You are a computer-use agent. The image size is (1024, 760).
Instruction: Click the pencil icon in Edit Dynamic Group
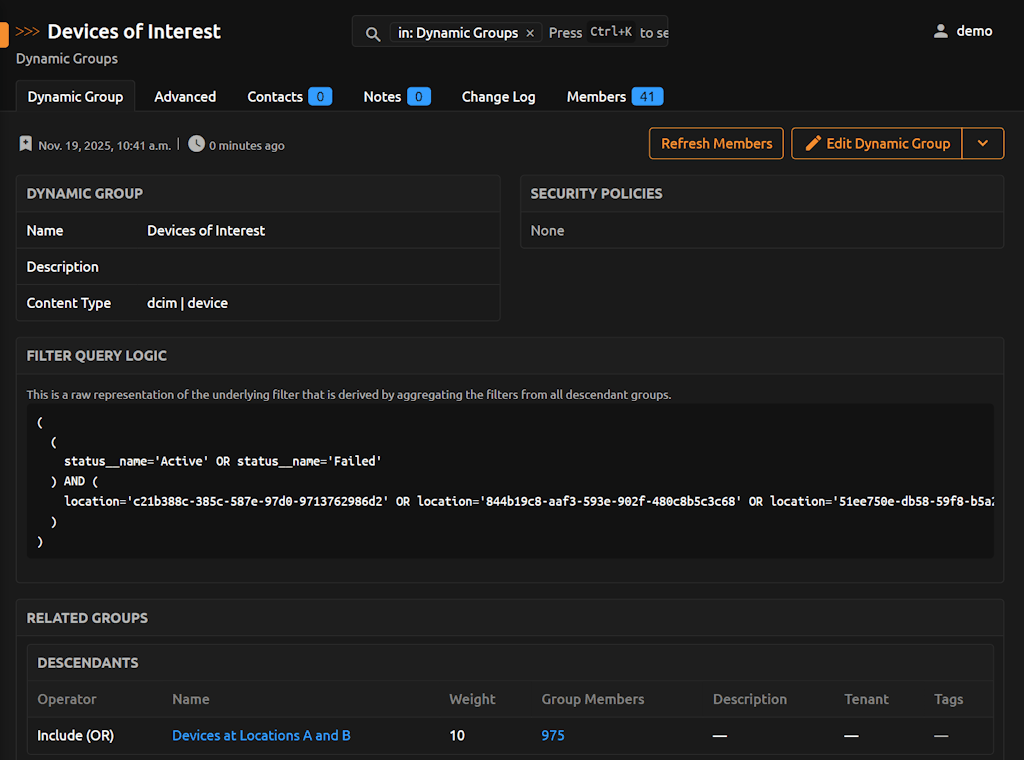813,143
